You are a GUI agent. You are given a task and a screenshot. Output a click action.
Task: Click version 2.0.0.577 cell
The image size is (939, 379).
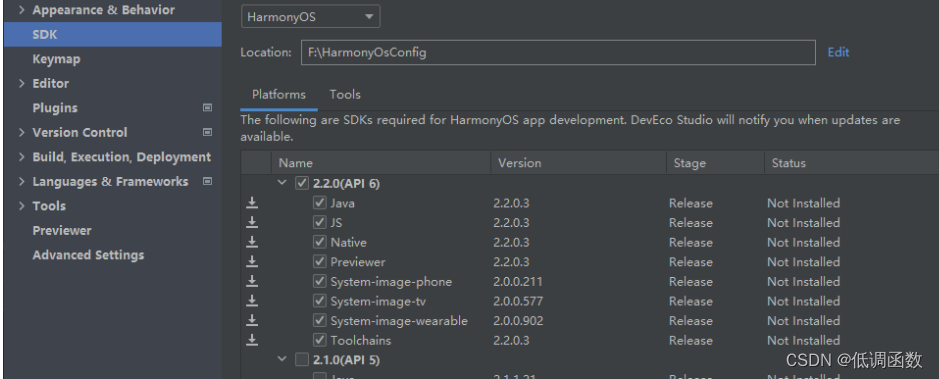pyautogui.click(x=518, y=301)
